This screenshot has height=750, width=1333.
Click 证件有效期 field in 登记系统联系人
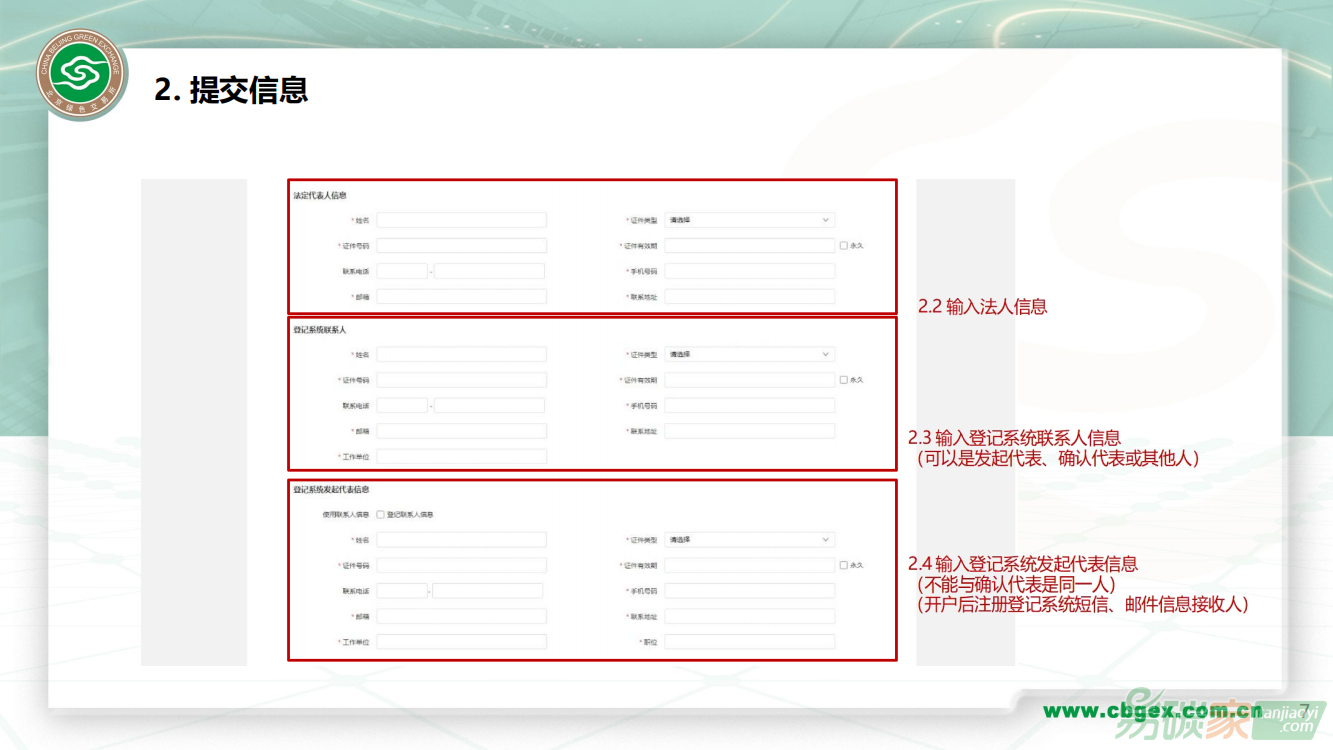(749, 380)
